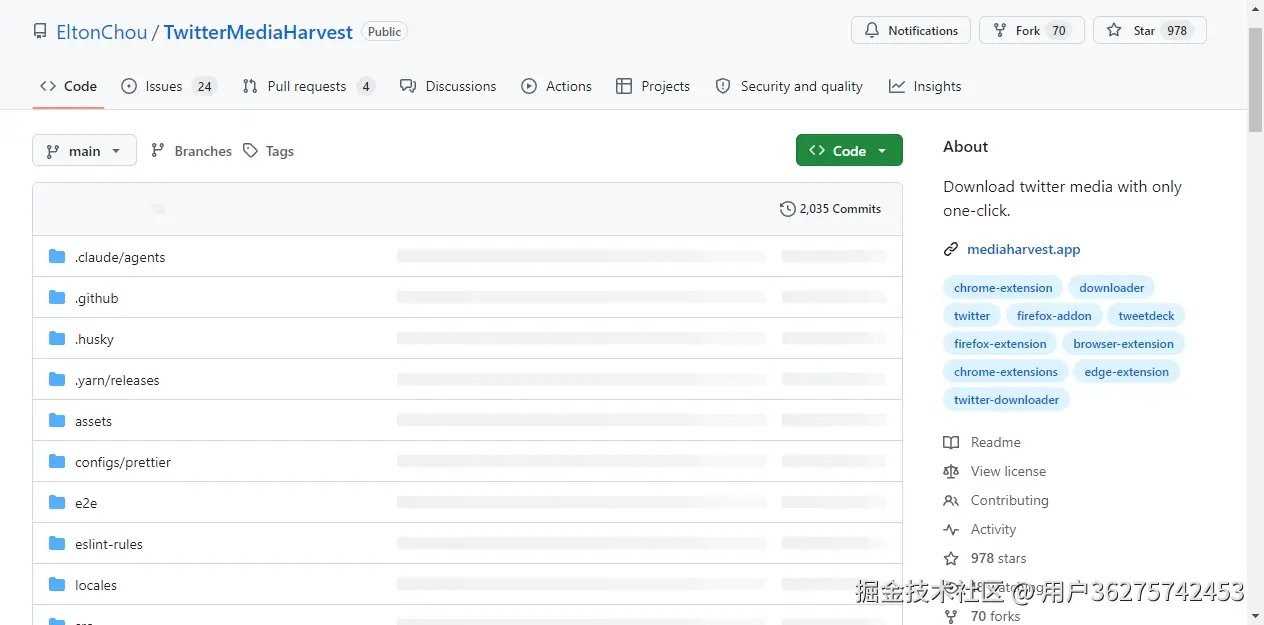This screenshot has height=625, width=1264.
Task: Click the Notifications button
Action: click(911, 31)
